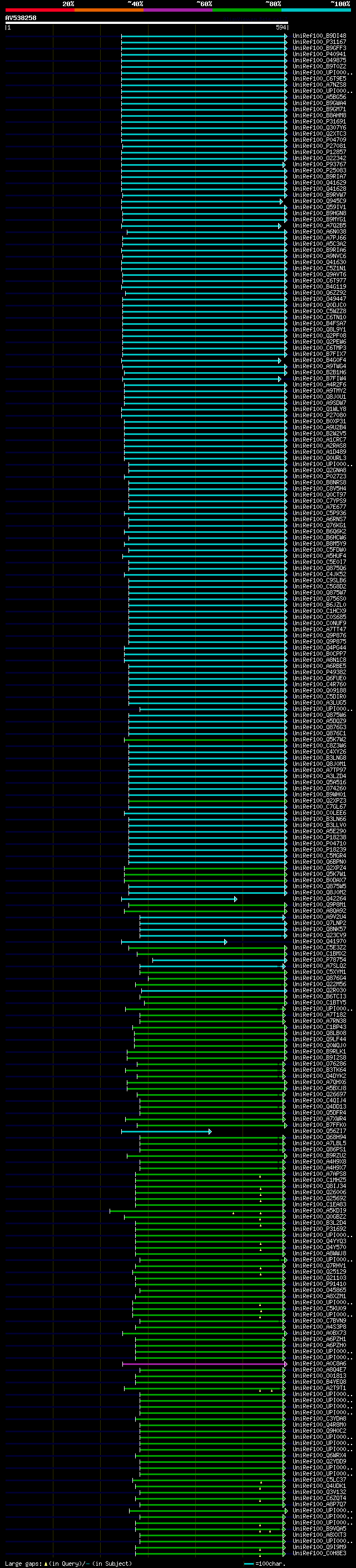The height and width of the screenshot is (1568, 356).
Task: Click UniRef100_A8QA92 label
Action: [x=319, y=911]
